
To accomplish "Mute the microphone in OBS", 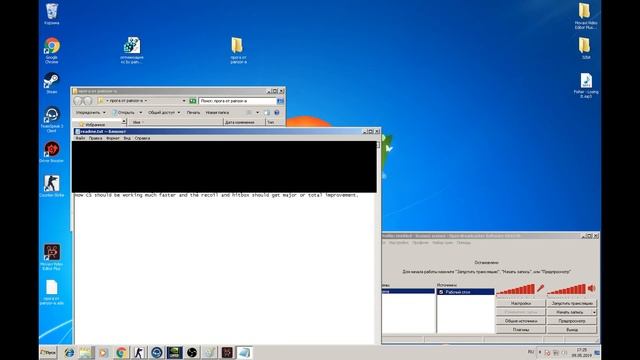I will 540,288.
